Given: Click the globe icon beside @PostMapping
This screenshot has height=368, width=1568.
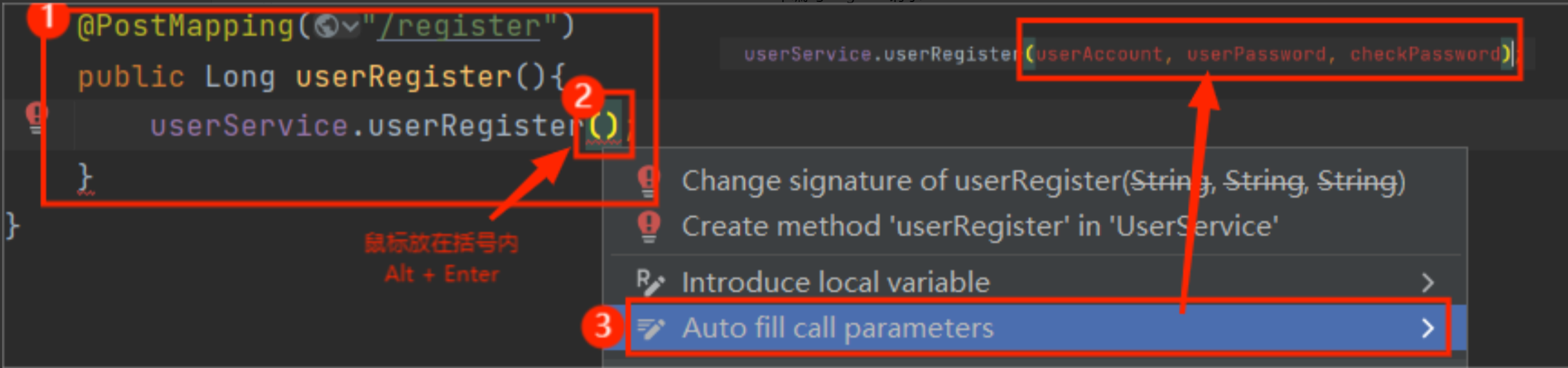Looking at the screenshot, I should [x=326, y=26].
